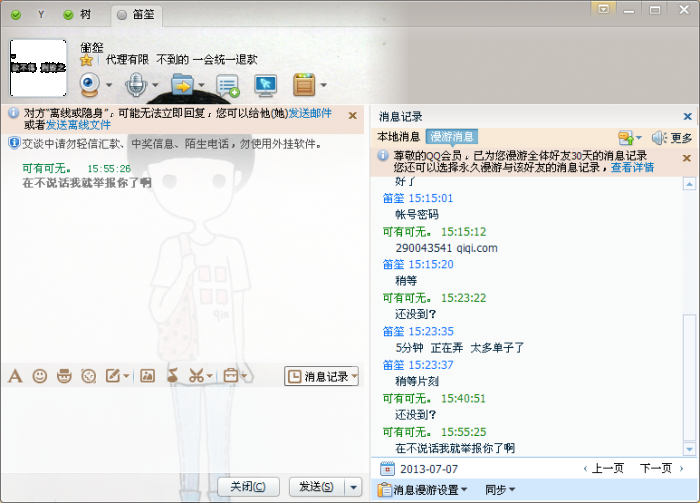Click the security shield warning icon
Screen dimensions: 700x503
pos(14,143)
